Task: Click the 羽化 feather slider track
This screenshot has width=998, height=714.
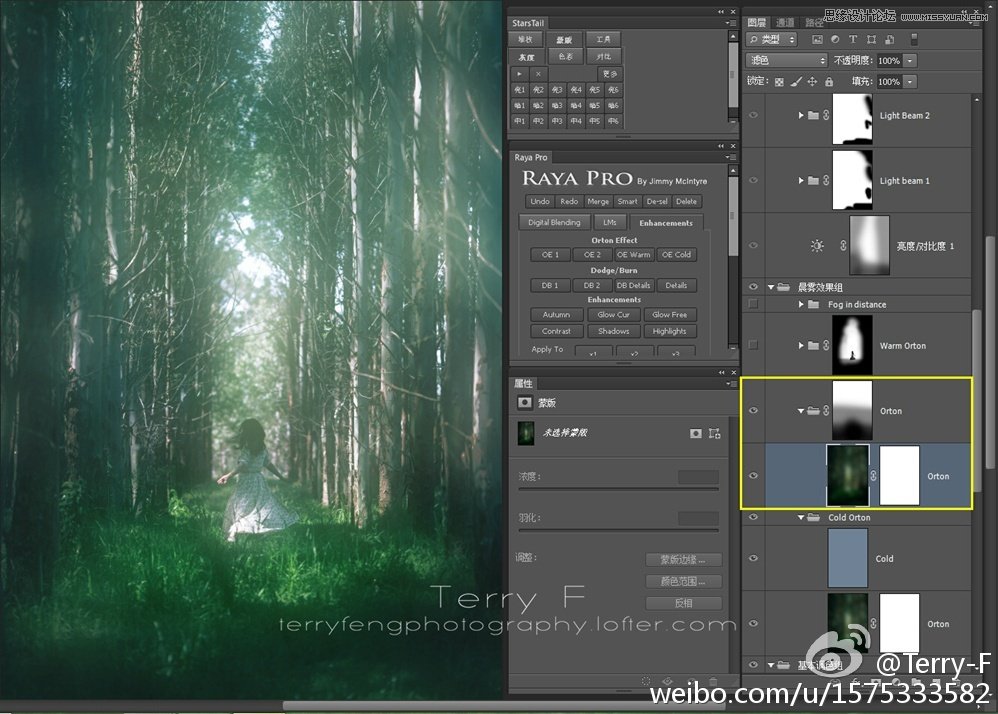Action: pos(618,529)
